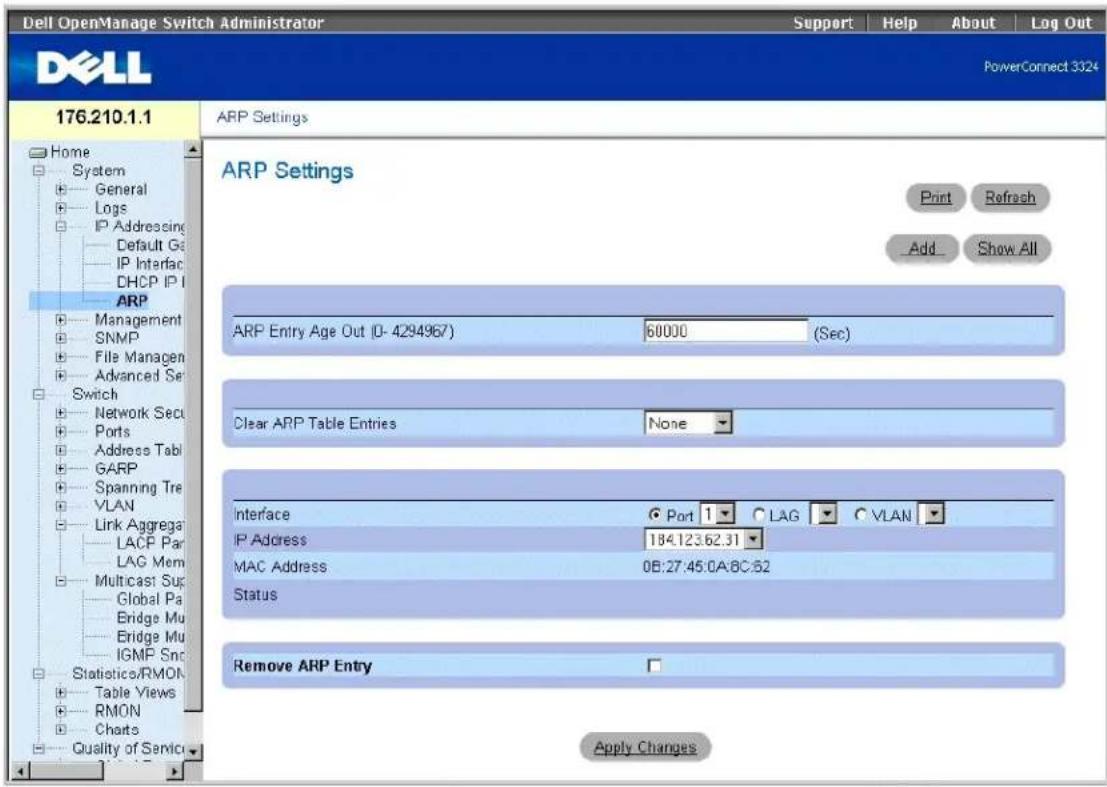This screenshot has height=787, width=1107.
Task: Expand the General tree node
Action: [x=61, y=190]
